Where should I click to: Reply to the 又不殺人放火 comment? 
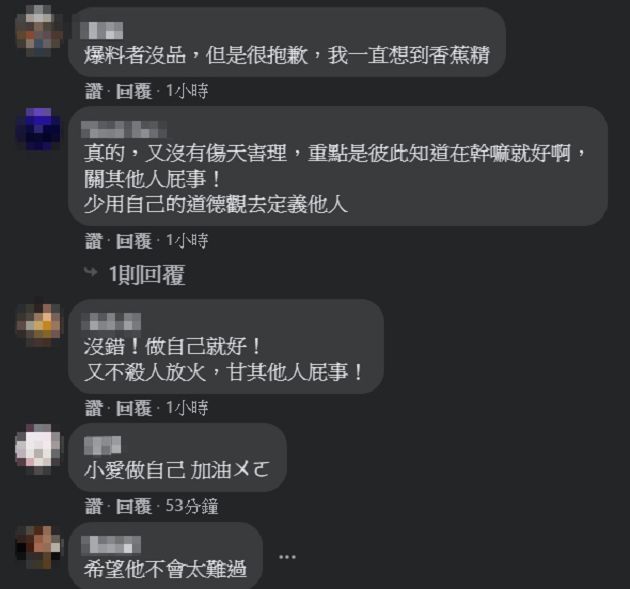(x=133, y=408)
